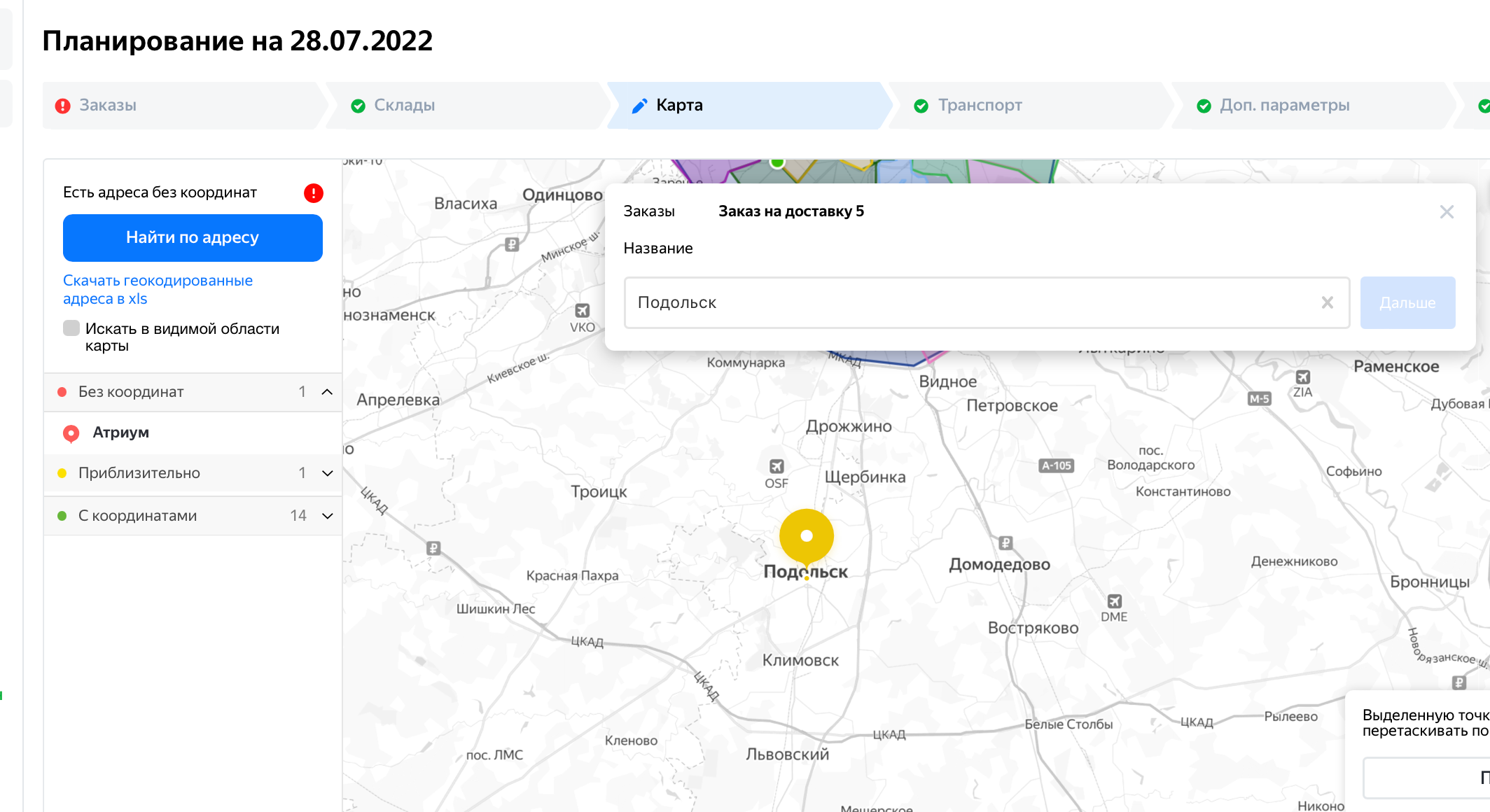This screenshot has width=1490, height=812.
Task: Click the Коммунарка label on the map
Action: (x=746, y=363)
